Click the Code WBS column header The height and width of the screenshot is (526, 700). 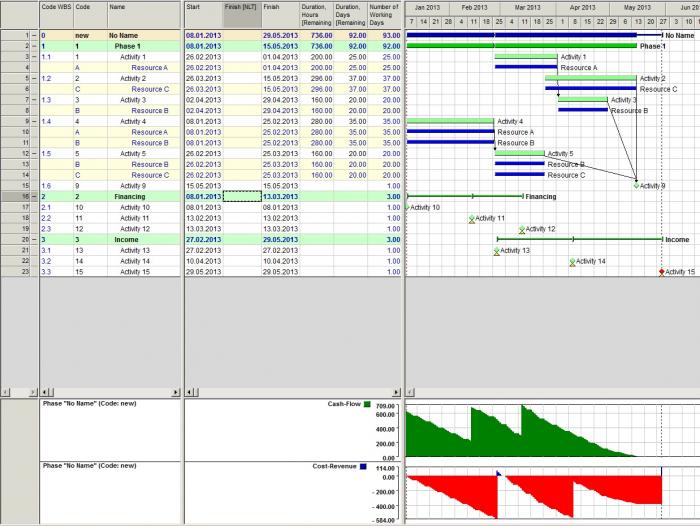[57, 15]
